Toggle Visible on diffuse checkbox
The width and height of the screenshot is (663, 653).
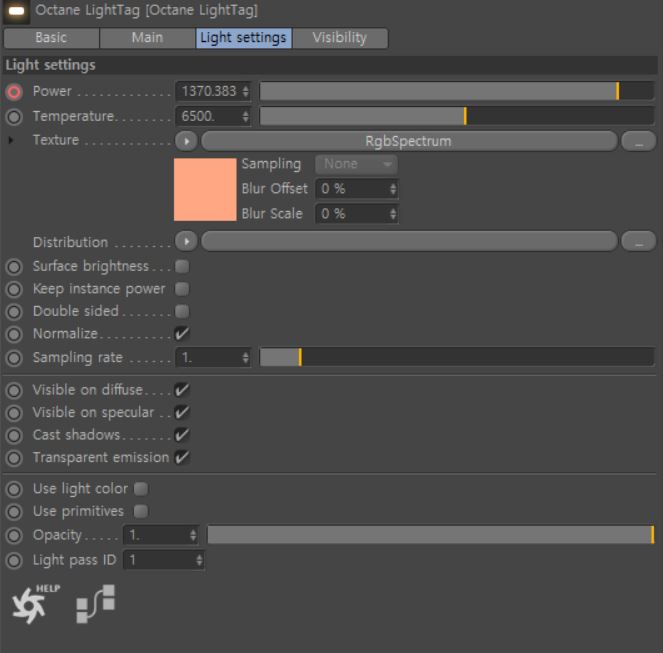click(x=182, y=390)
